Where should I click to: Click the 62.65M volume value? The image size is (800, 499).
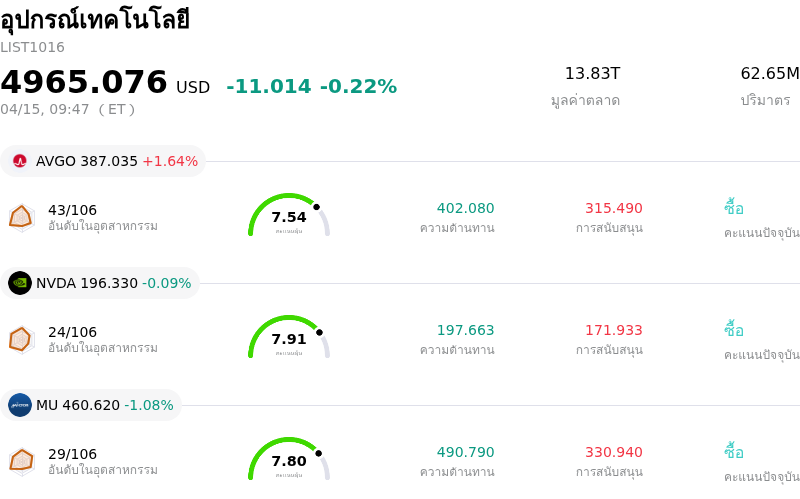[x=769, y=74]
